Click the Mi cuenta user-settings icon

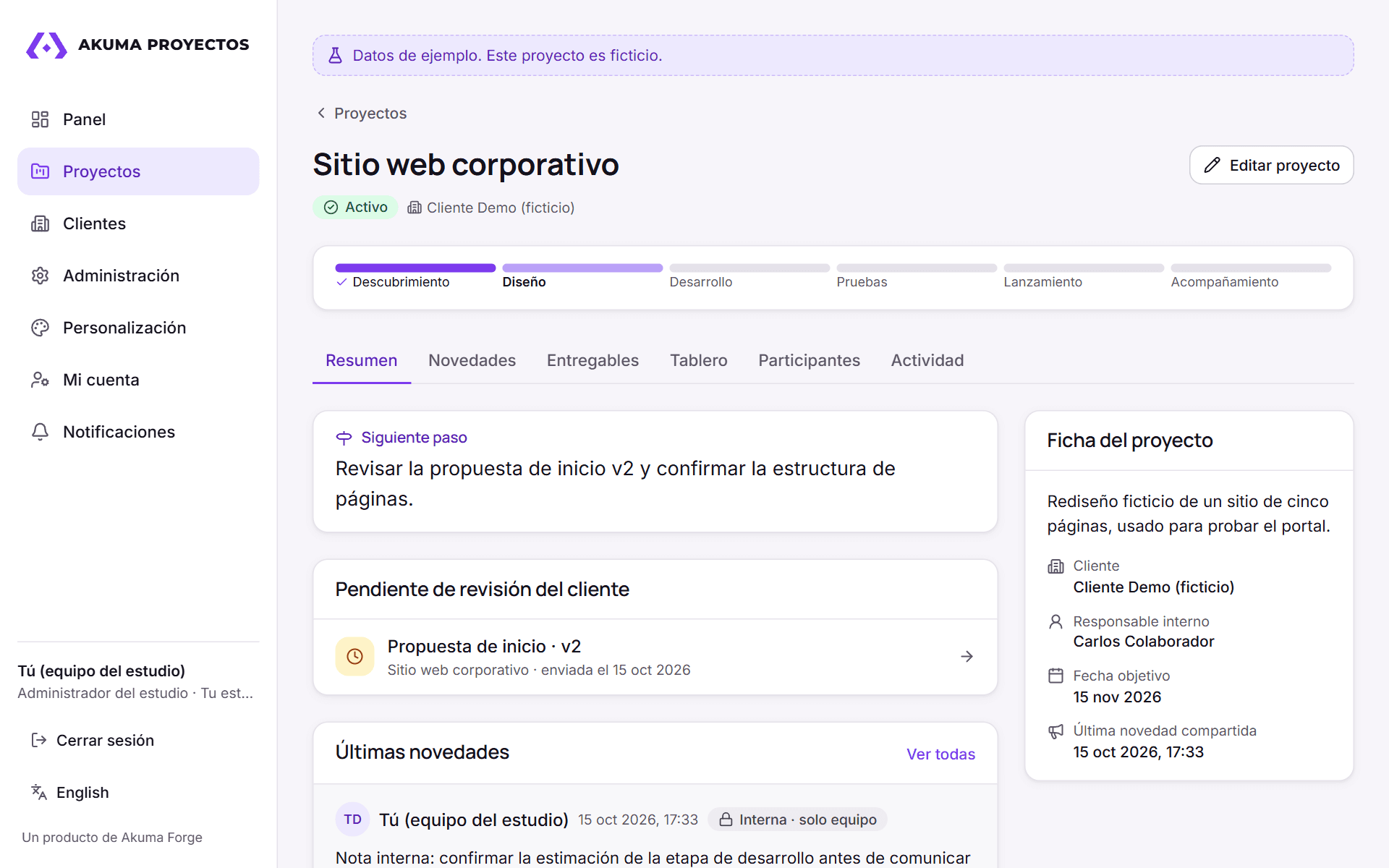40,380
